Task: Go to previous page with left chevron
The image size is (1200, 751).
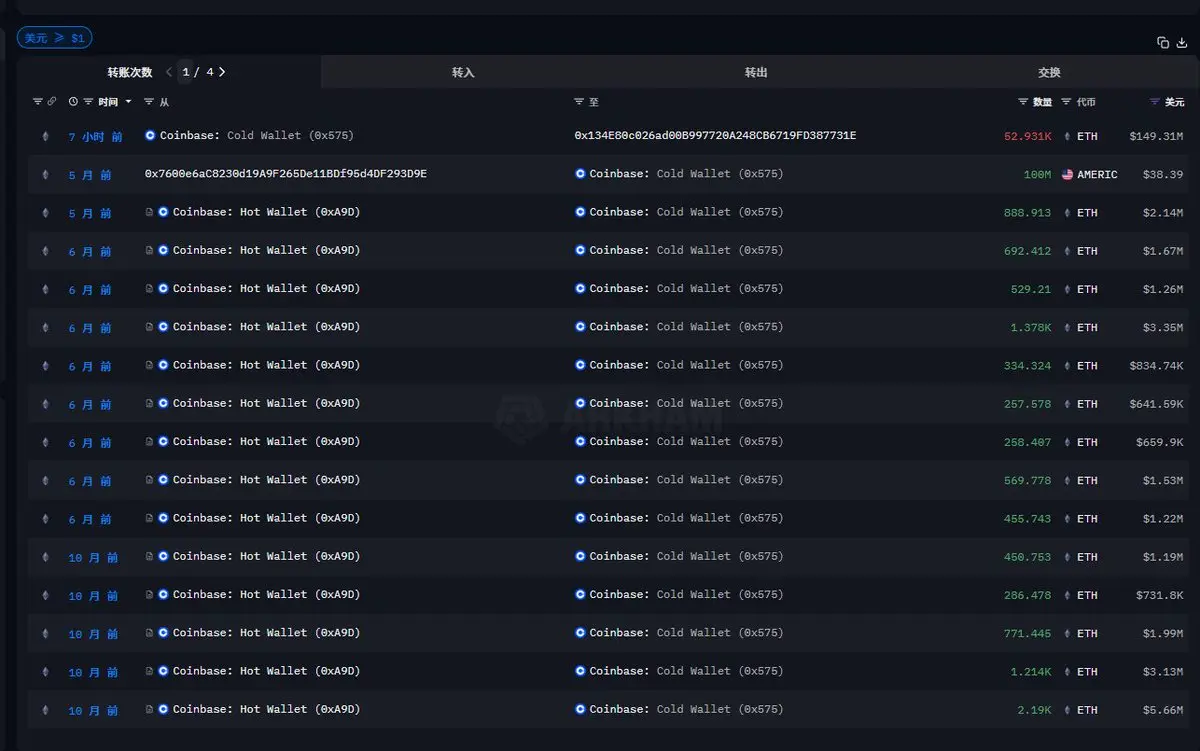Action: (168, 72)
